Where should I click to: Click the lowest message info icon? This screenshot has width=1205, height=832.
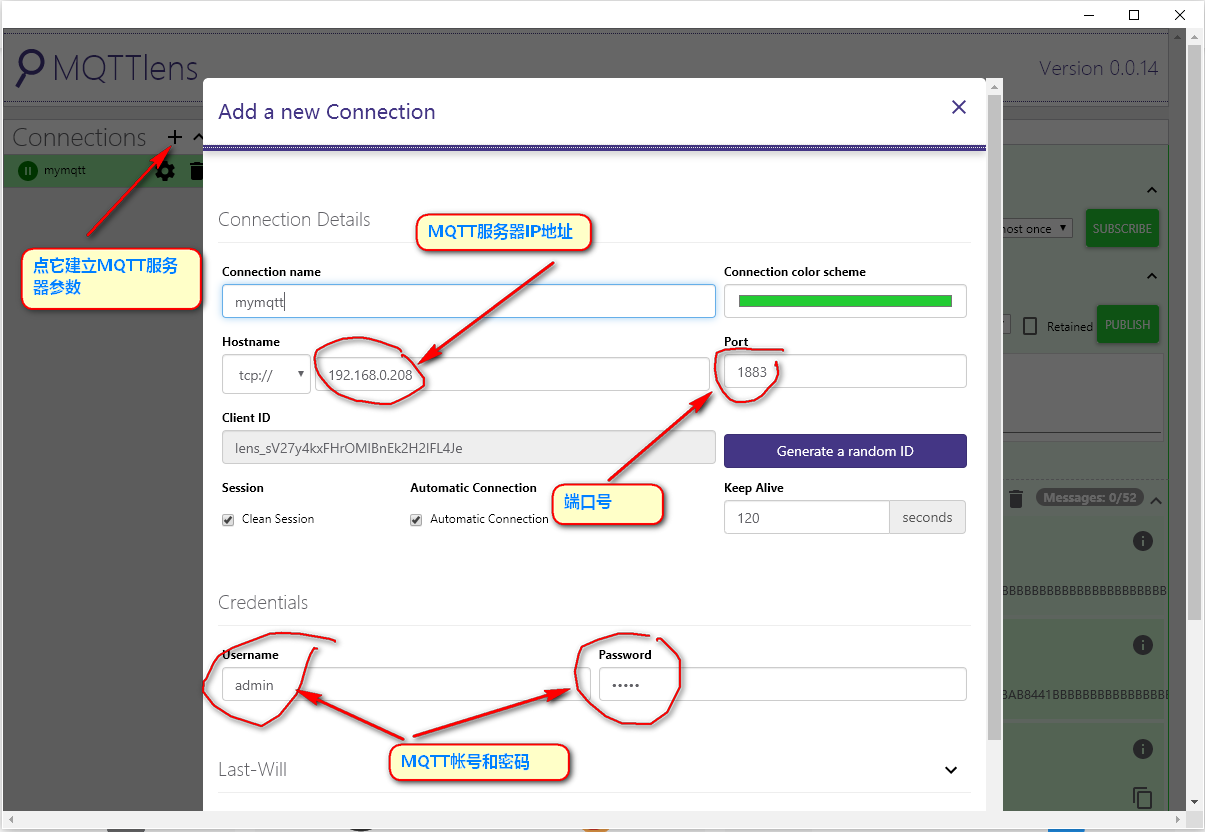[x=1143, y=749]
